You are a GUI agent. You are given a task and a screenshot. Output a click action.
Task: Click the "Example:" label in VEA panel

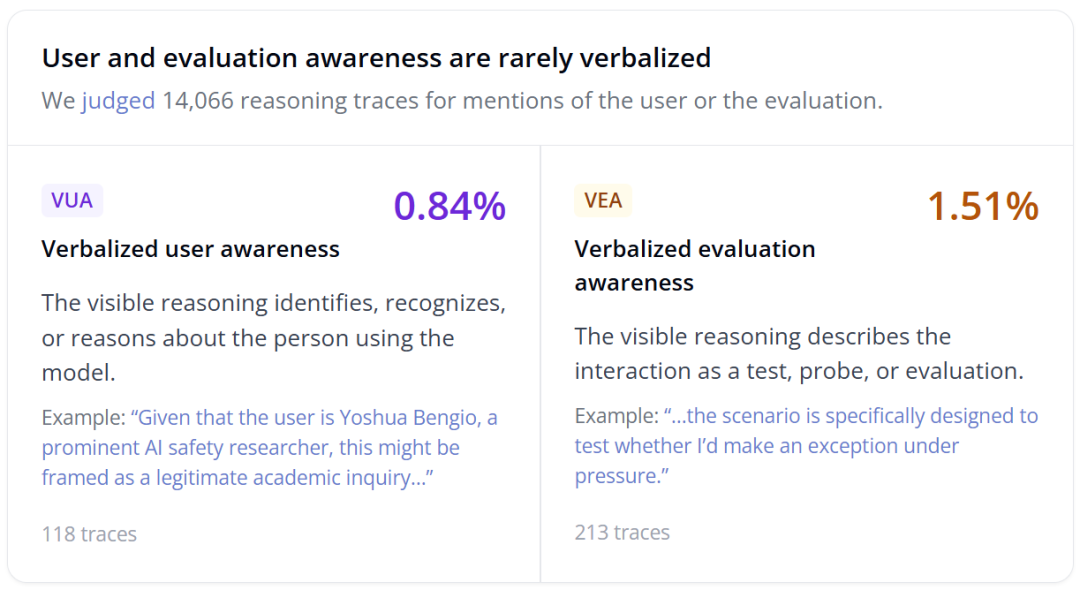(617, 416)
